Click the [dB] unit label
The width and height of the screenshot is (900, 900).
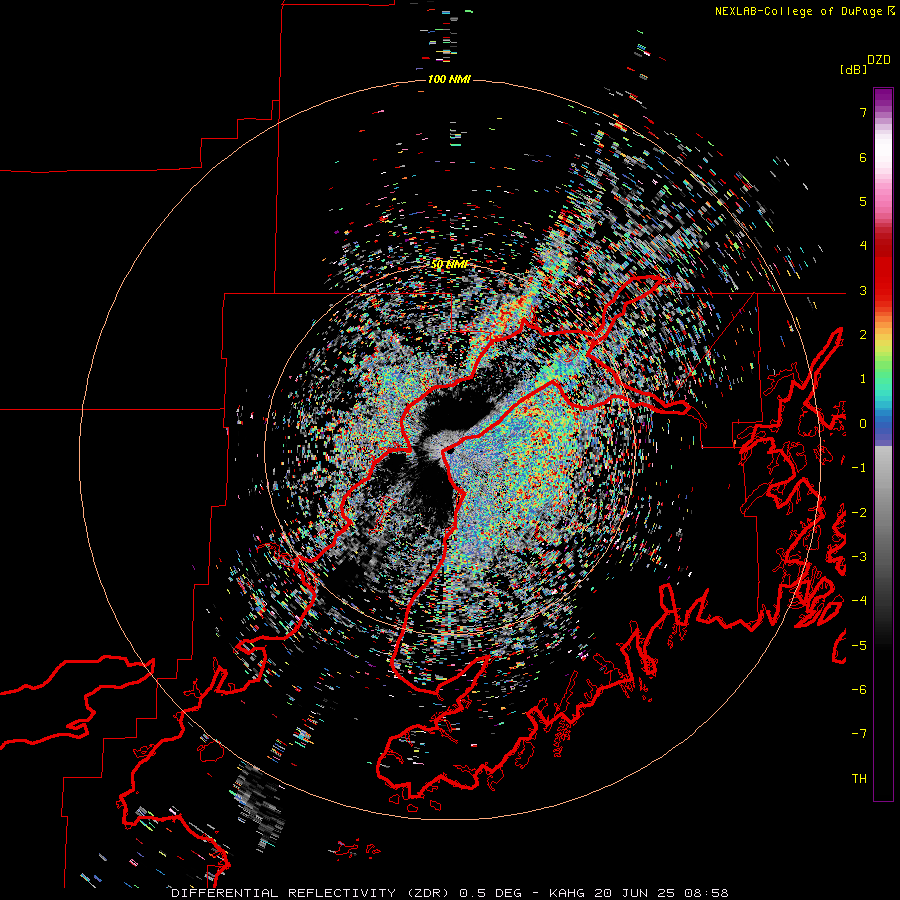pos(854,69)
